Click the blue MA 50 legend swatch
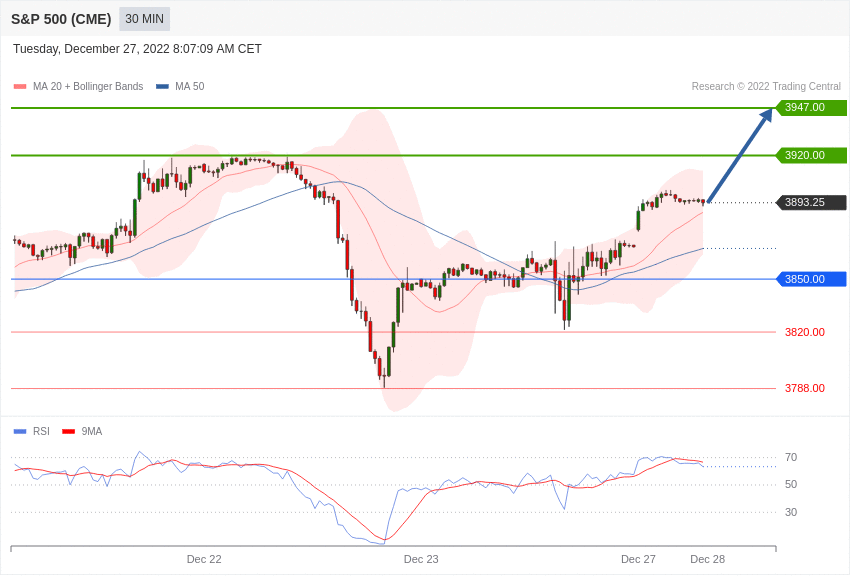 pyautogui.click(x=162, y=87)
